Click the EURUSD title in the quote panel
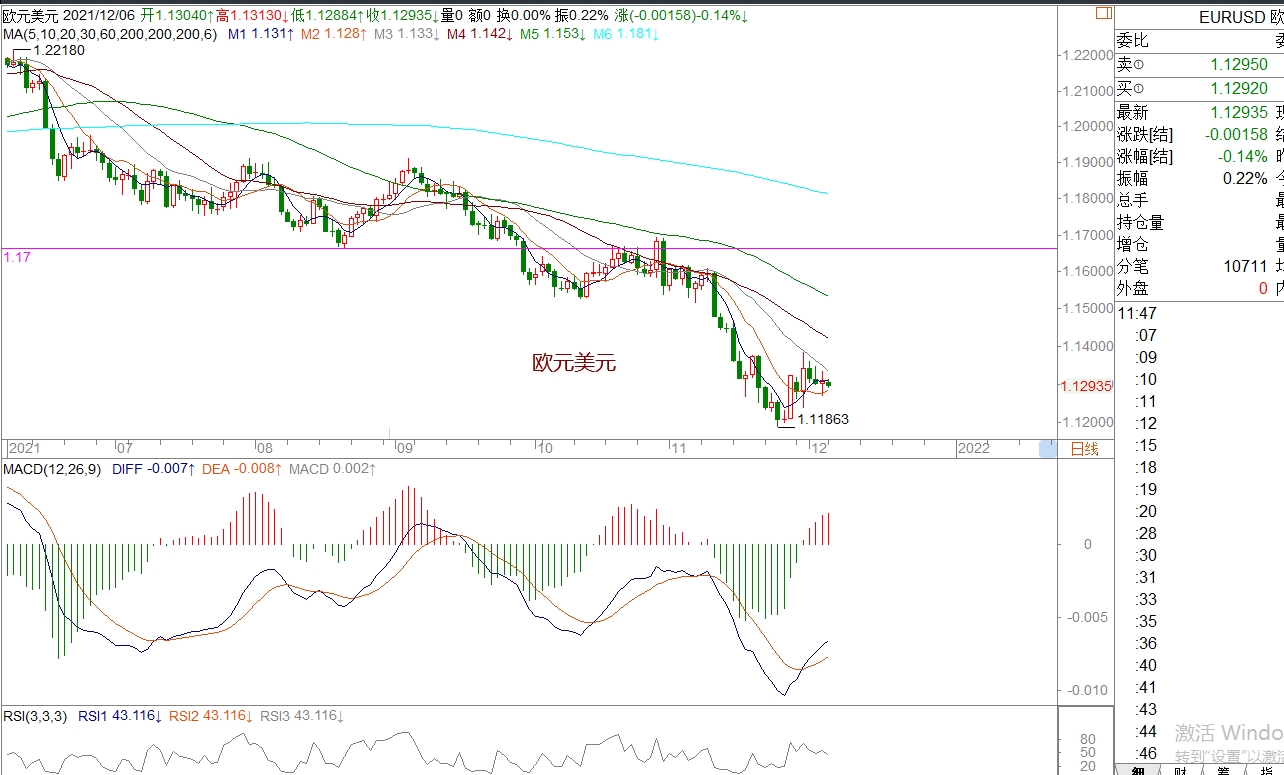This screenshot has width=1284, height=775. (1233, 17)
